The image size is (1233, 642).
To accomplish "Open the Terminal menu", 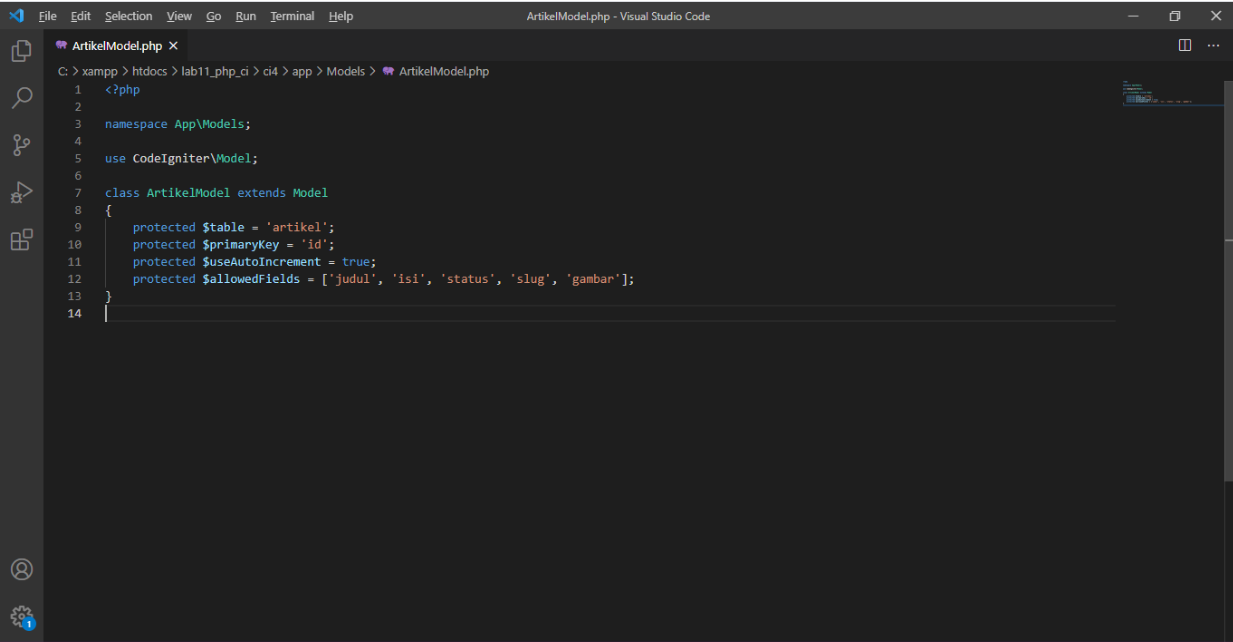I will click(292, 15).
